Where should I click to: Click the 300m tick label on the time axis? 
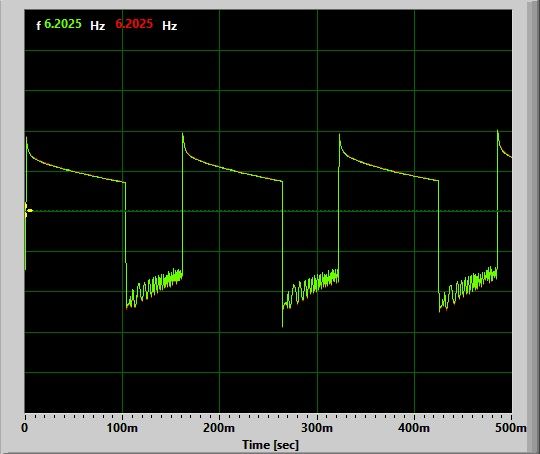click(317, 428)
